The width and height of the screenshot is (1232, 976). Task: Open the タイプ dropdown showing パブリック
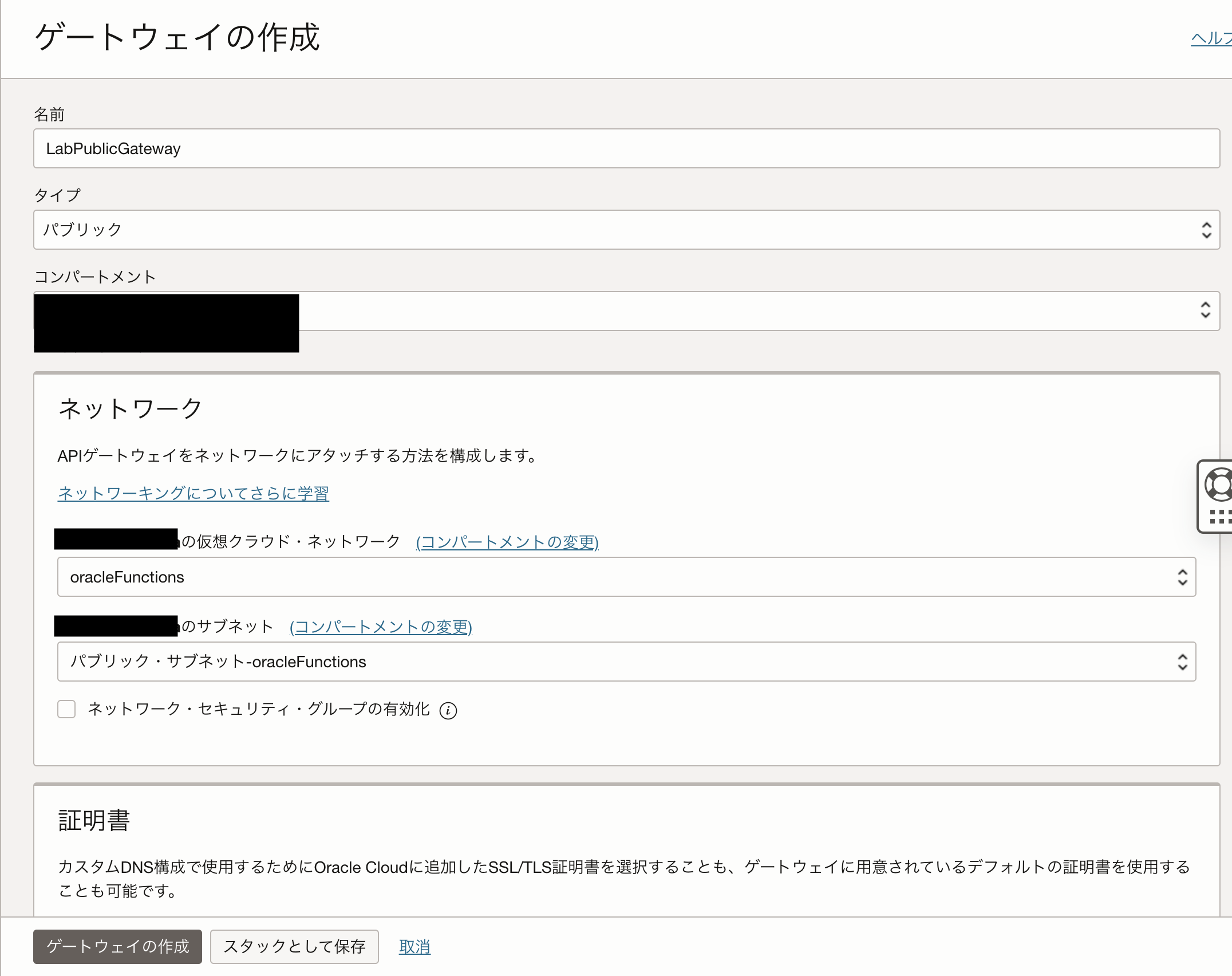click(572, 230)
